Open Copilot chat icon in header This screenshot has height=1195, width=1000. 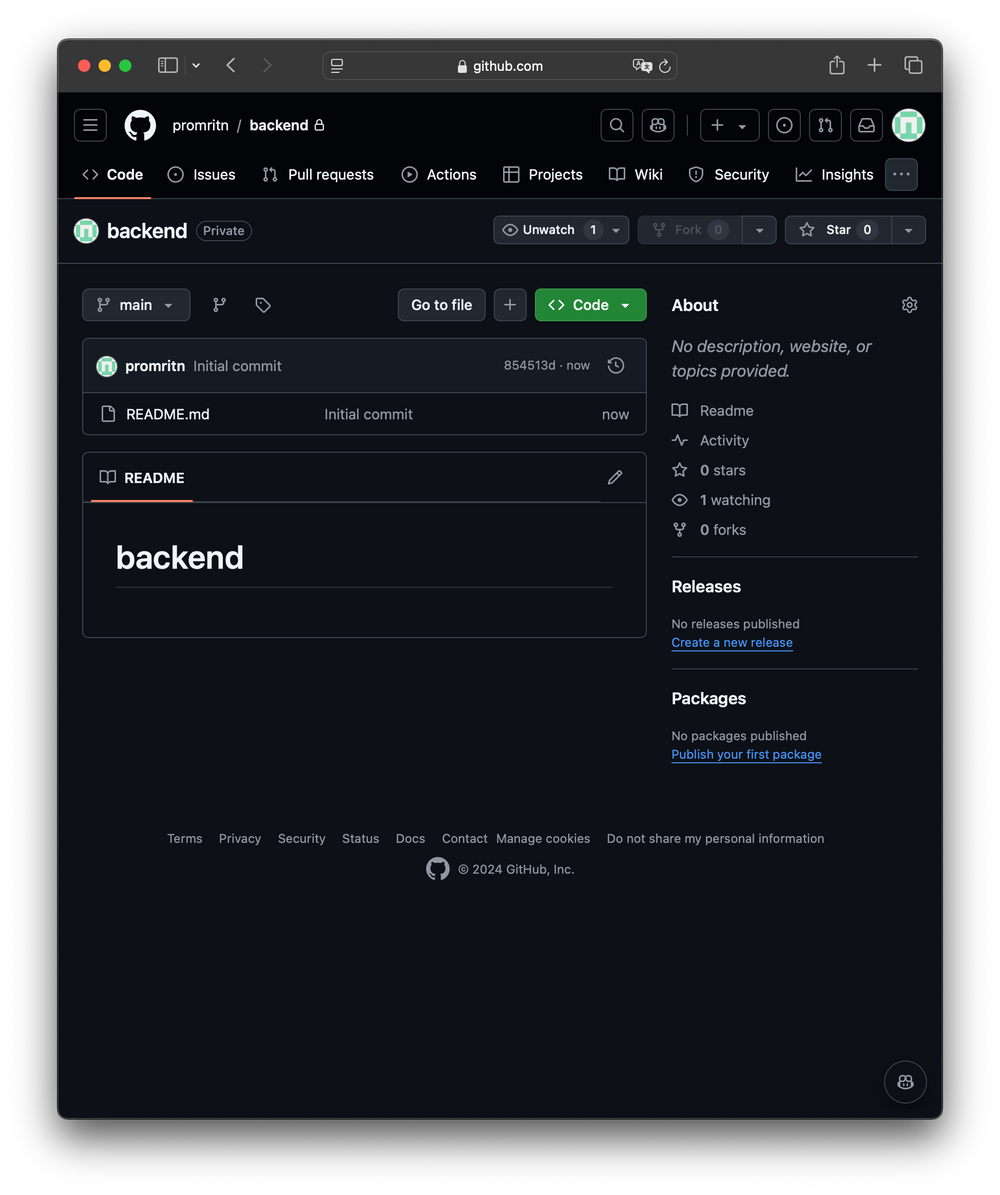click(658, 125)
